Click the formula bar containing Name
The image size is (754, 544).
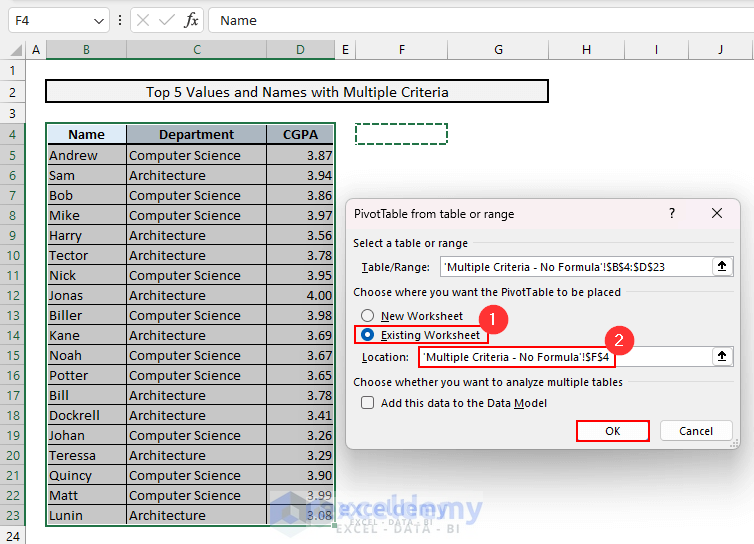click(x=481, y=21)
